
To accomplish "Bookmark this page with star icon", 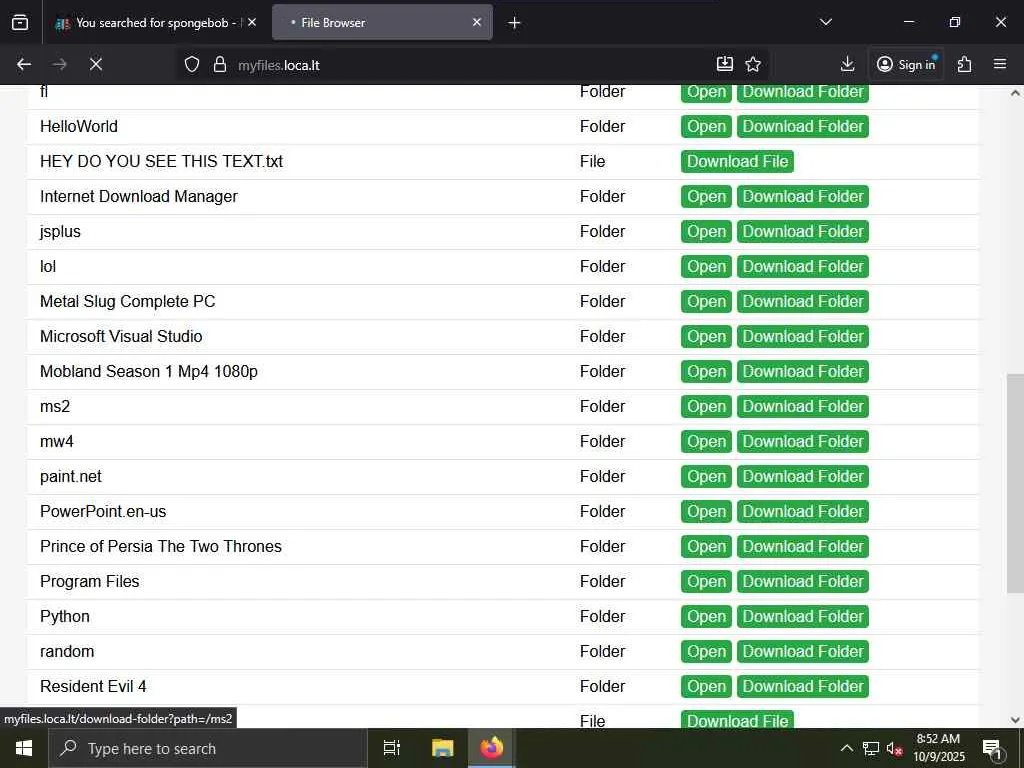I will tap(753, 64).
